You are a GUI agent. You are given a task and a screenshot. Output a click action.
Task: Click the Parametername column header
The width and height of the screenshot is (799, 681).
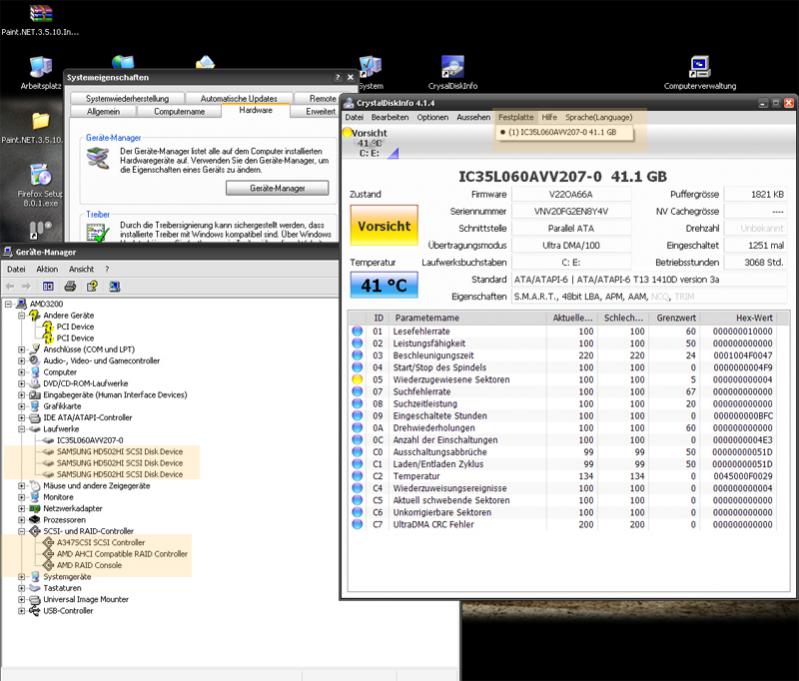pyautogui.click(x=469, y=318)
